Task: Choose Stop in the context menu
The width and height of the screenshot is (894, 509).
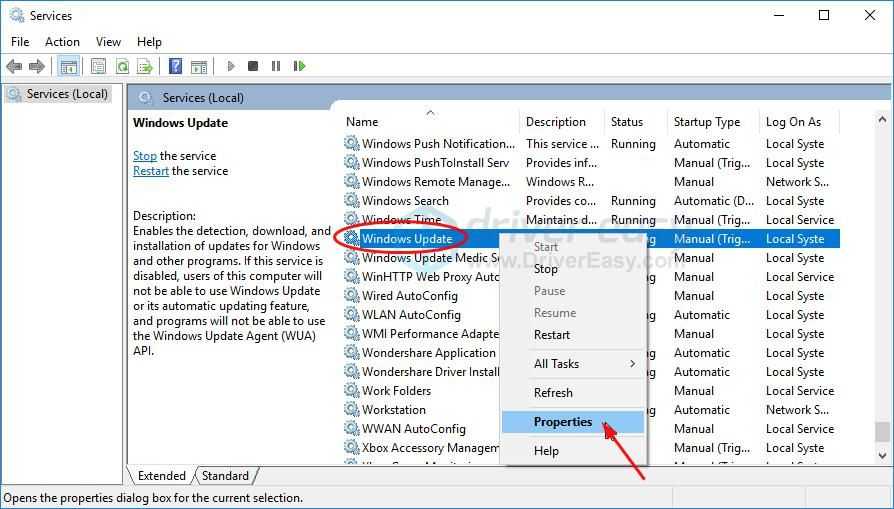Action: (573, 269)
